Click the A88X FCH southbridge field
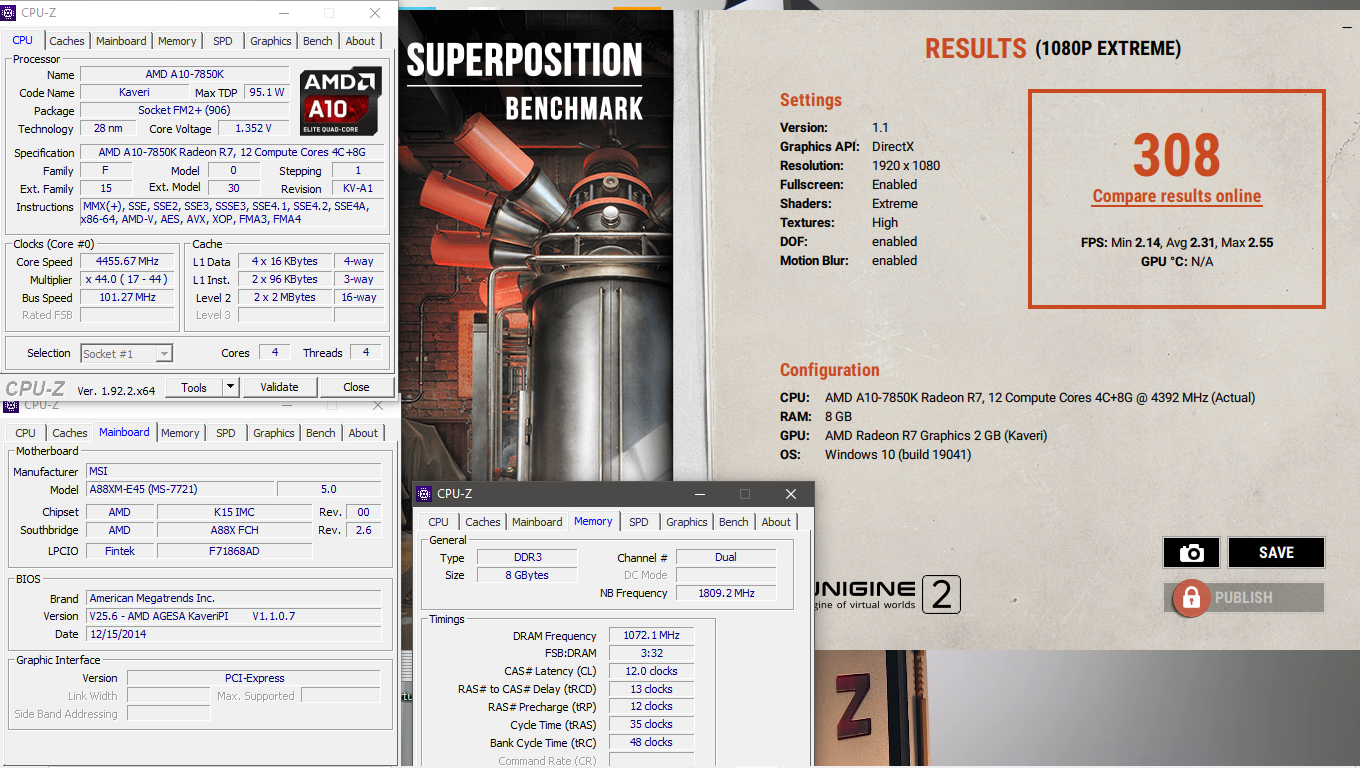1360x768 pixels. click(235, 531)
